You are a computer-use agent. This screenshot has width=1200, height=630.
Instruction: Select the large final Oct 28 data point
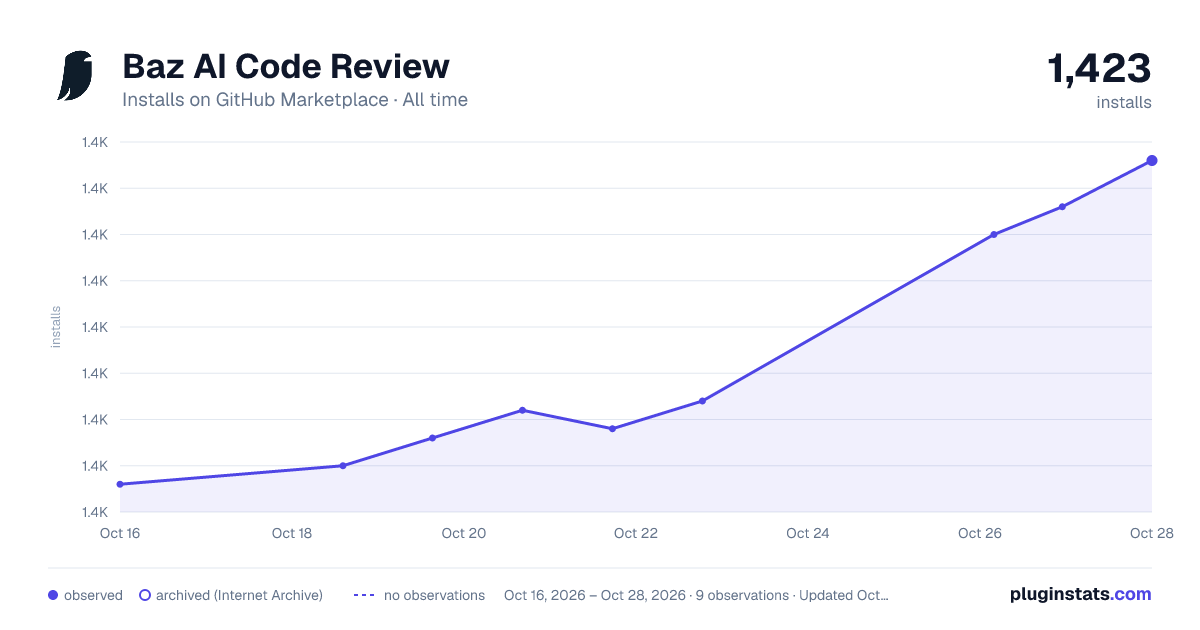click(1152, 160)
